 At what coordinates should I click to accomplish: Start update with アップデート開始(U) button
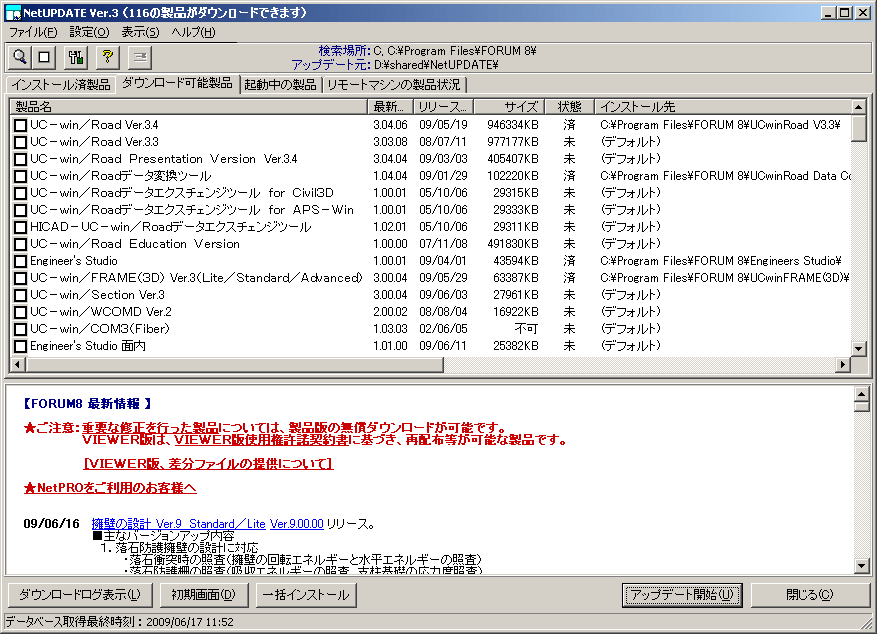pos(682,594)
